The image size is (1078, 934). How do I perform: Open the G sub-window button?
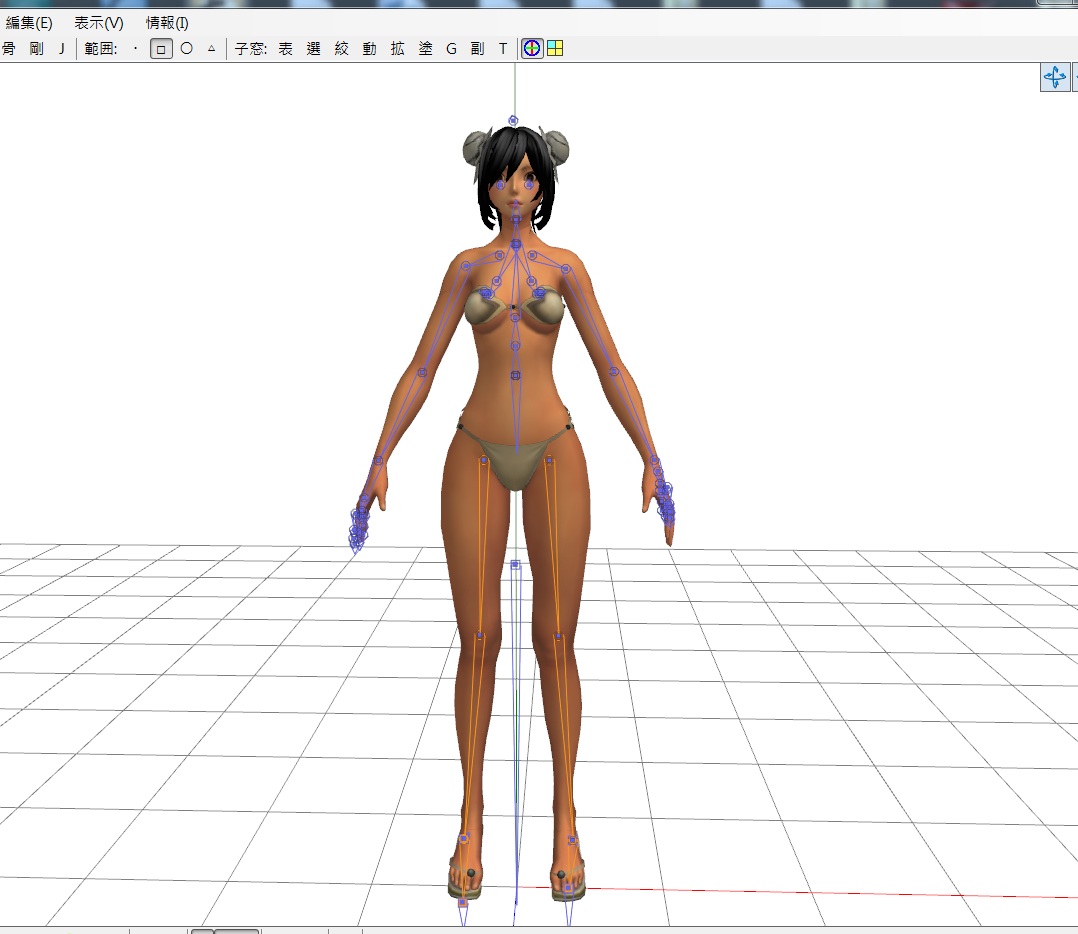(452, 48)
